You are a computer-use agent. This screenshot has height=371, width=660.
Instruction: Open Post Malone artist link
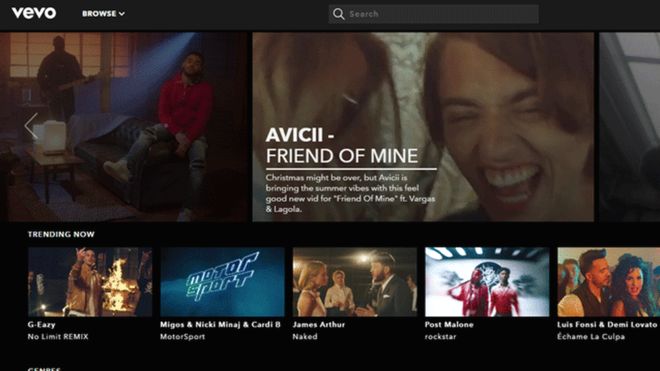click(449, 325)
